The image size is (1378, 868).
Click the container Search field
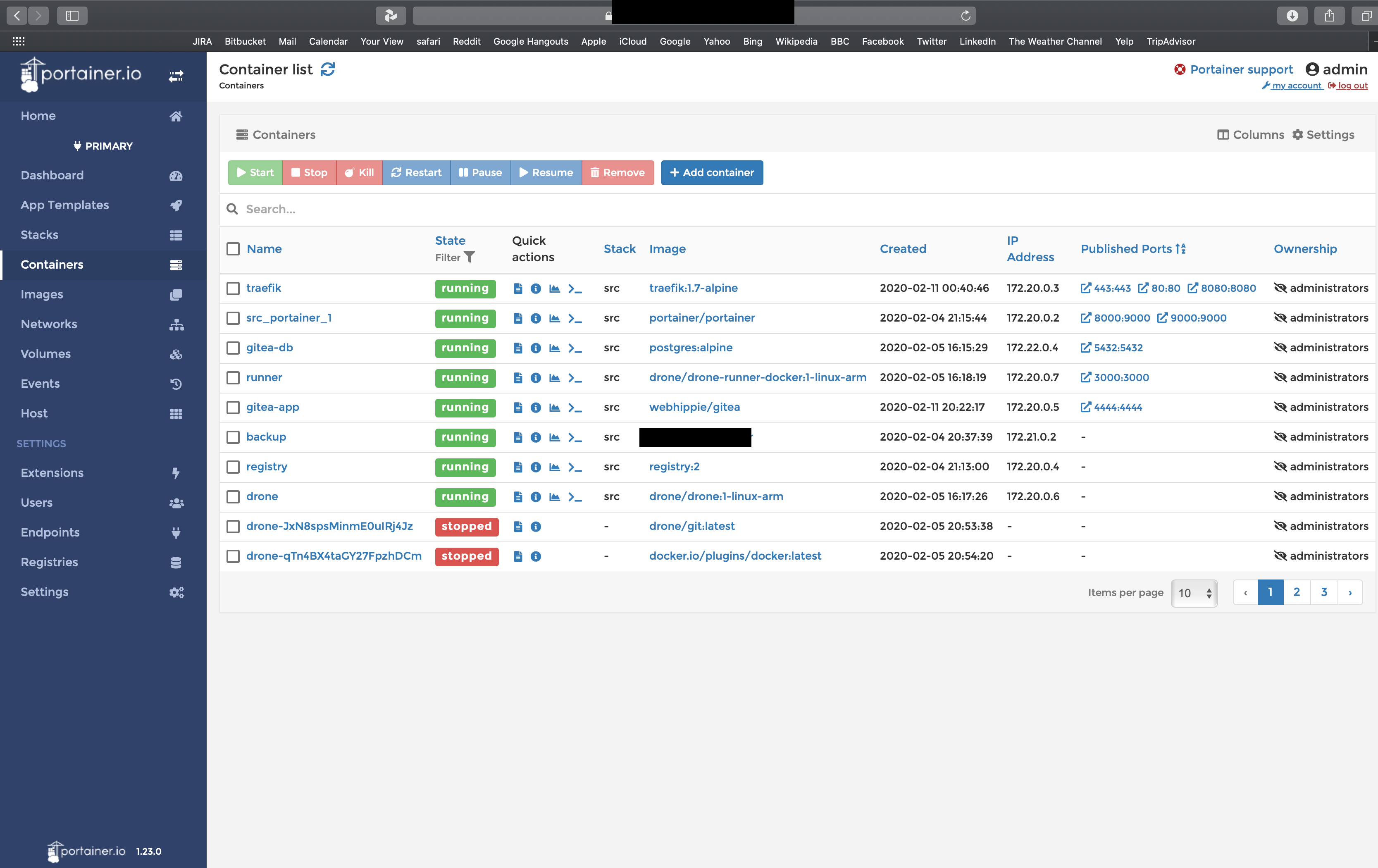(x=797, y=210)
